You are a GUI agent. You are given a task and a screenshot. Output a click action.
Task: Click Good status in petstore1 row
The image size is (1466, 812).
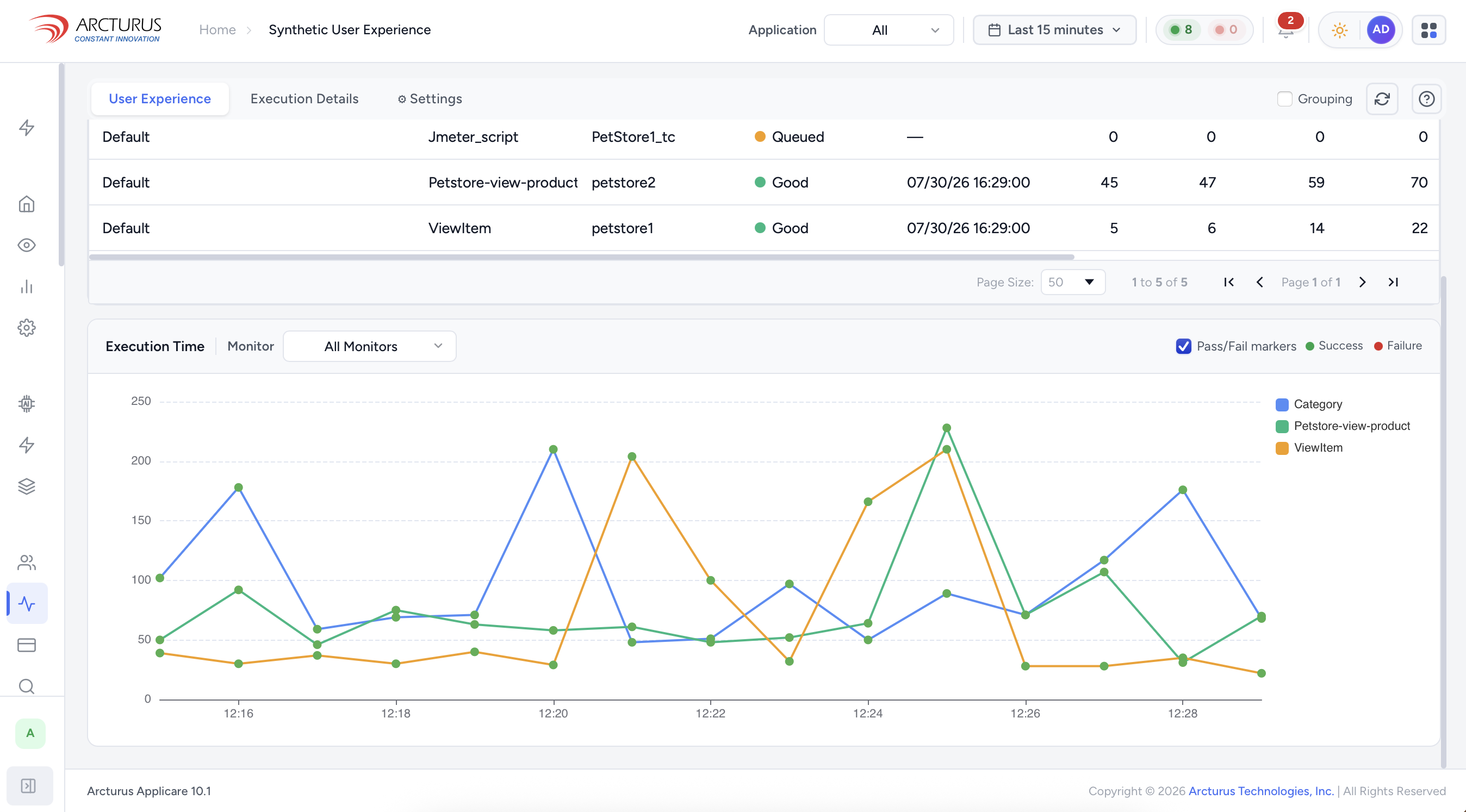[781, 228]
